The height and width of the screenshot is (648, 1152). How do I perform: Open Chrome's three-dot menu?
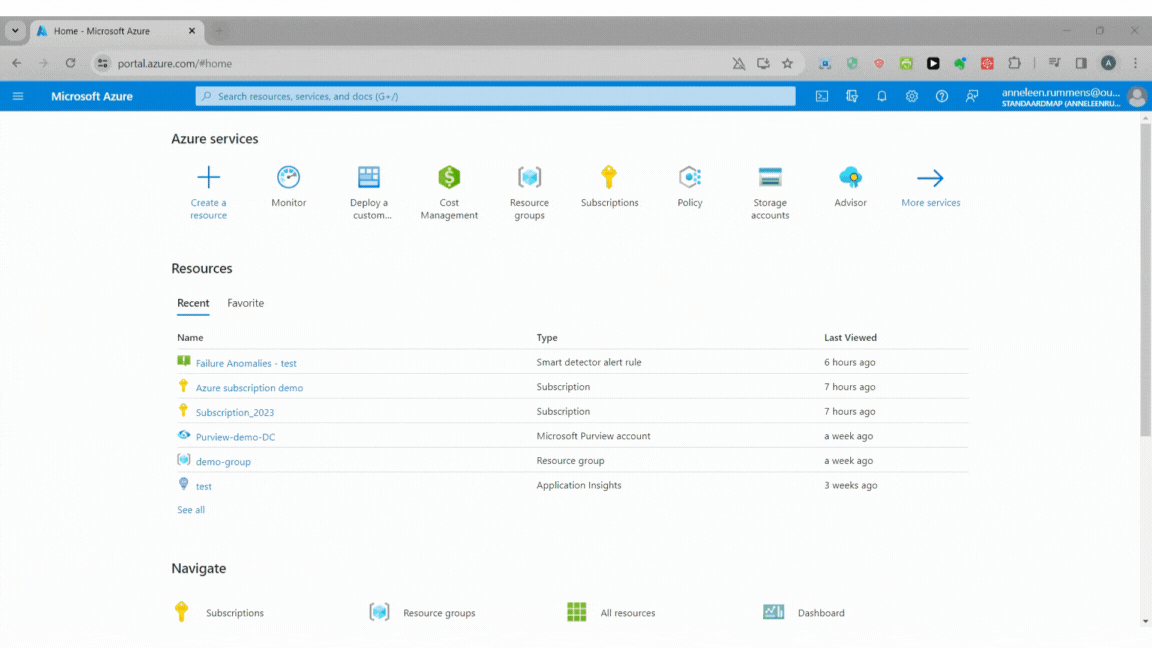coord(1136,63)
